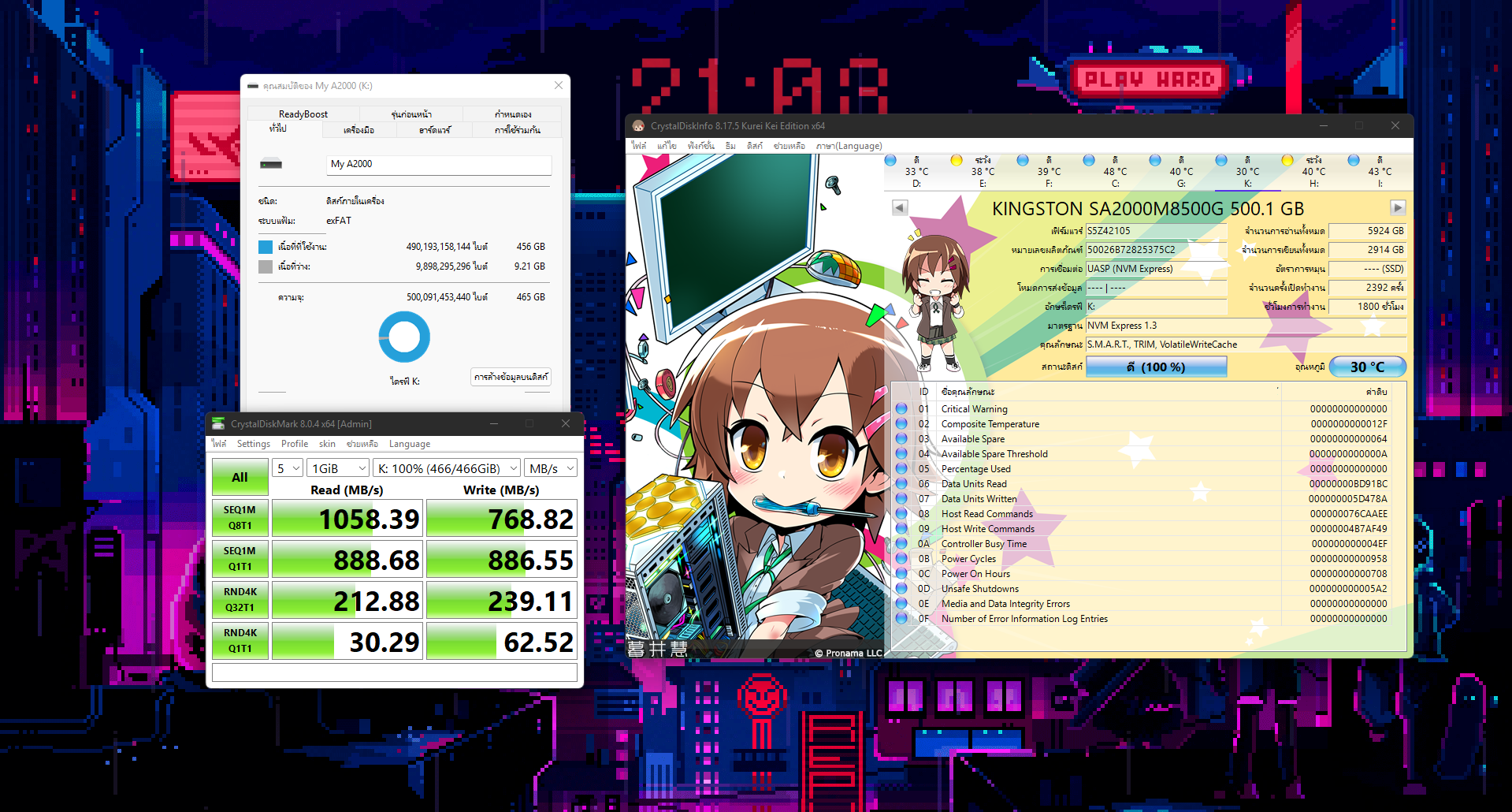
Task: Switch to กำหนดเอง tab in properties
Action: (x=513, y=114)
